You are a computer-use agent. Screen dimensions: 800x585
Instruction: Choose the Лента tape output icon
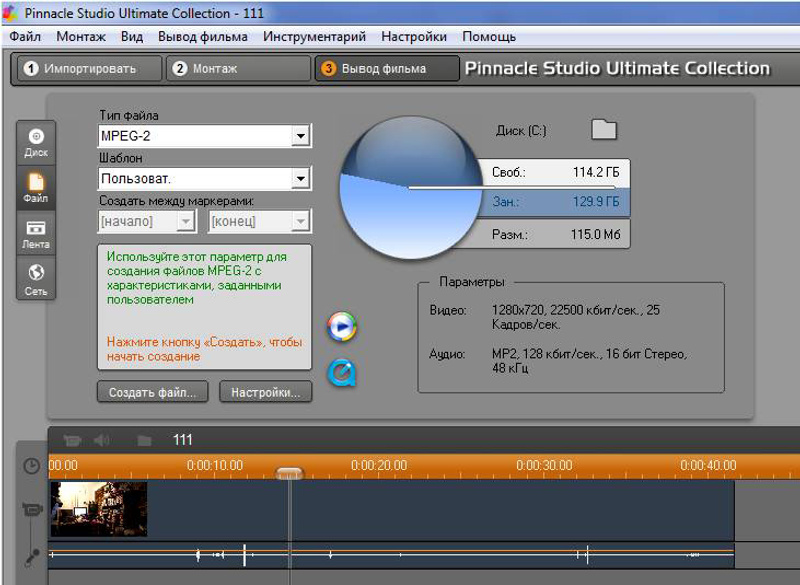[36, 233]
